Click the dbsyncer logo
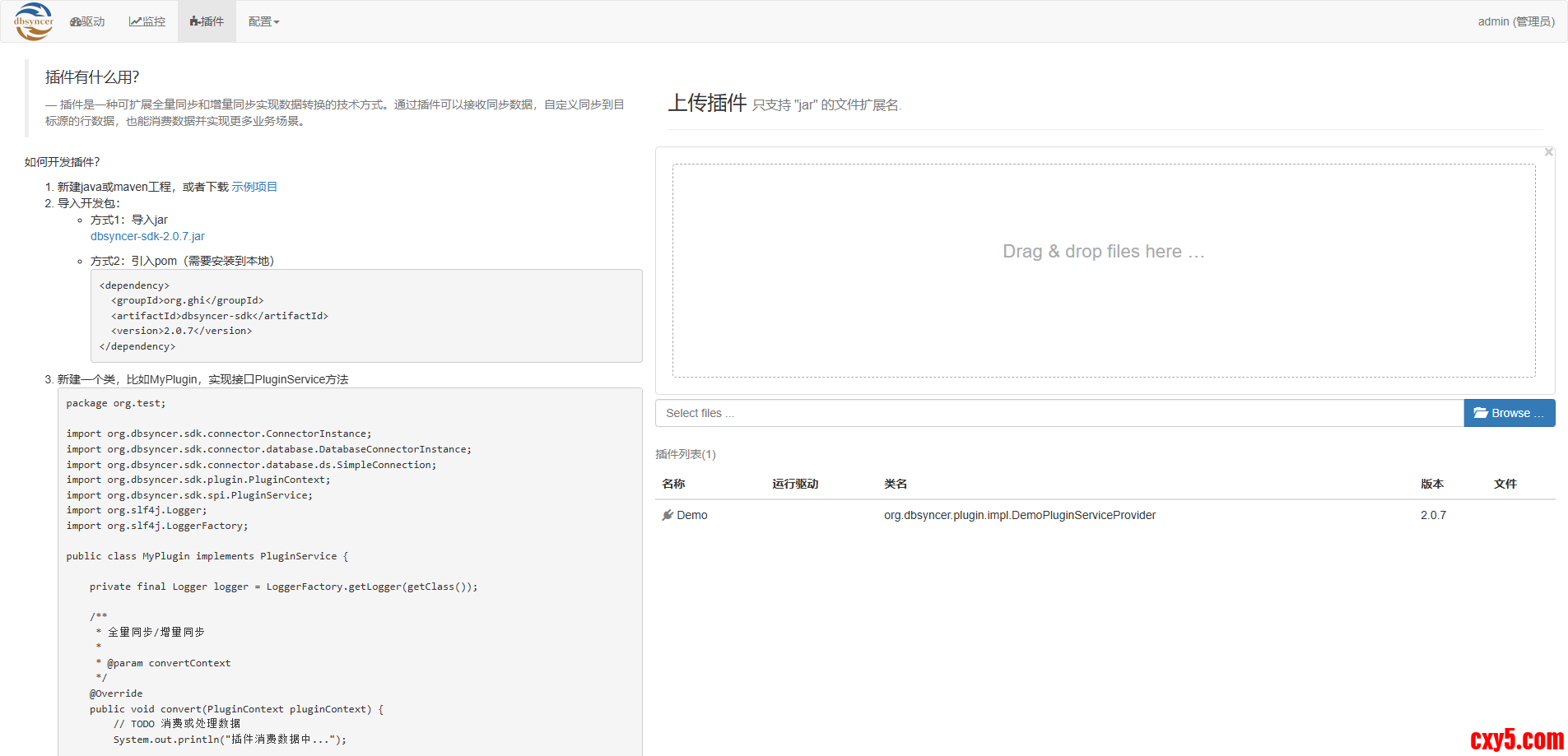The height and width of the screenshot is (756, 1568). click(34, 21)
